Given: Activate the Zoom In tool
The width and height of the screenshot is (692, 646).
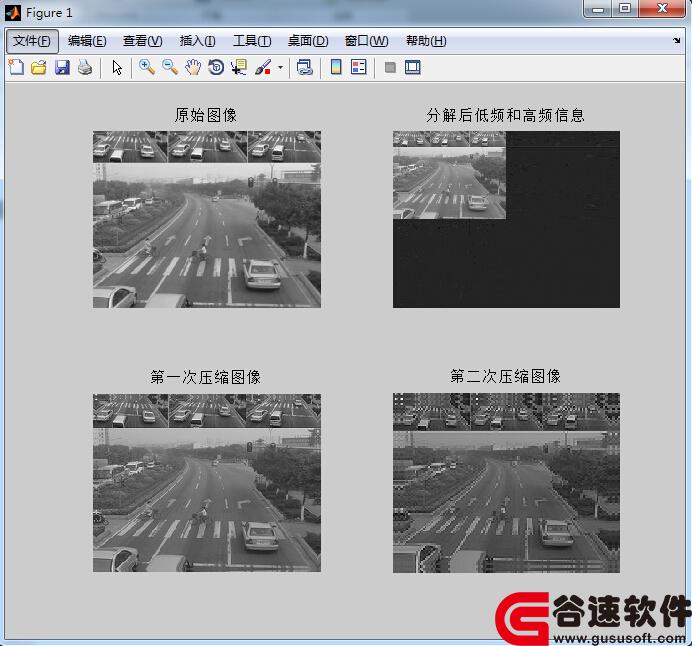Looking at the screenshot, I should pos(147,68).
